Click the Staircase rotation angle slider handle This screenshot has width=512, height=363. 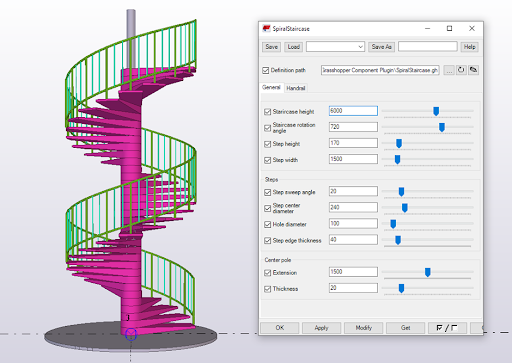442,127
